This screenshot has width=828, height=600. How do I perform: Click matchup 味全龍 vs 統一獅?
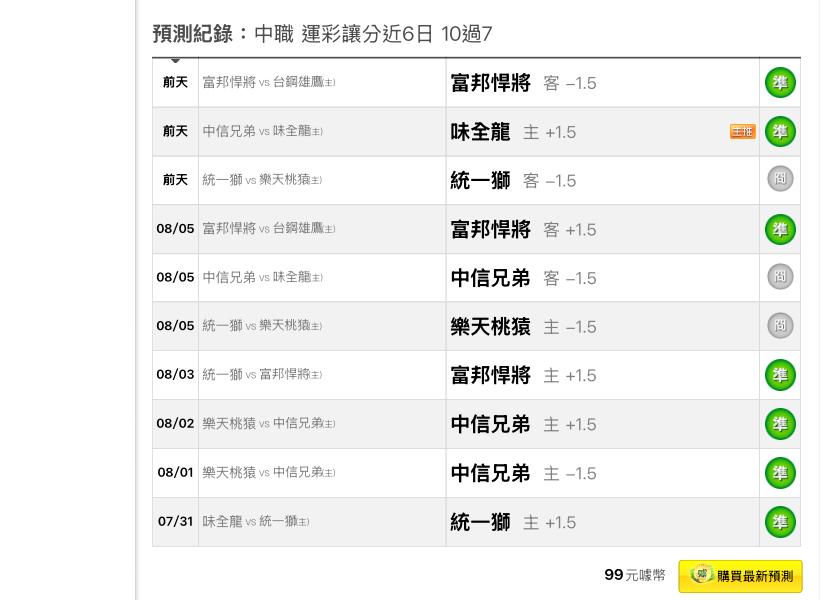[256, 522]
